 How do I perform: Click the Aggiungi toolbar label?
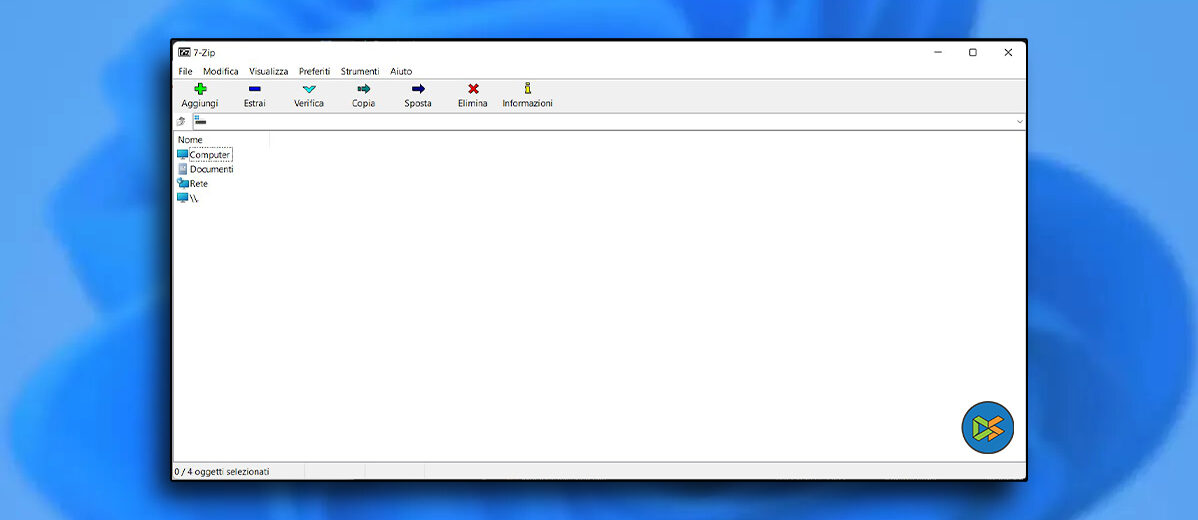click(x=199, y=103)
